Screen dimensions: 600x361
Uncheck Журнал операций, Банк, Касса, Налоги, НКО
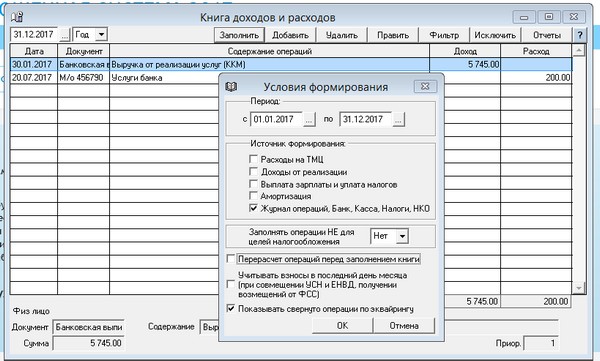pos(253,208)
